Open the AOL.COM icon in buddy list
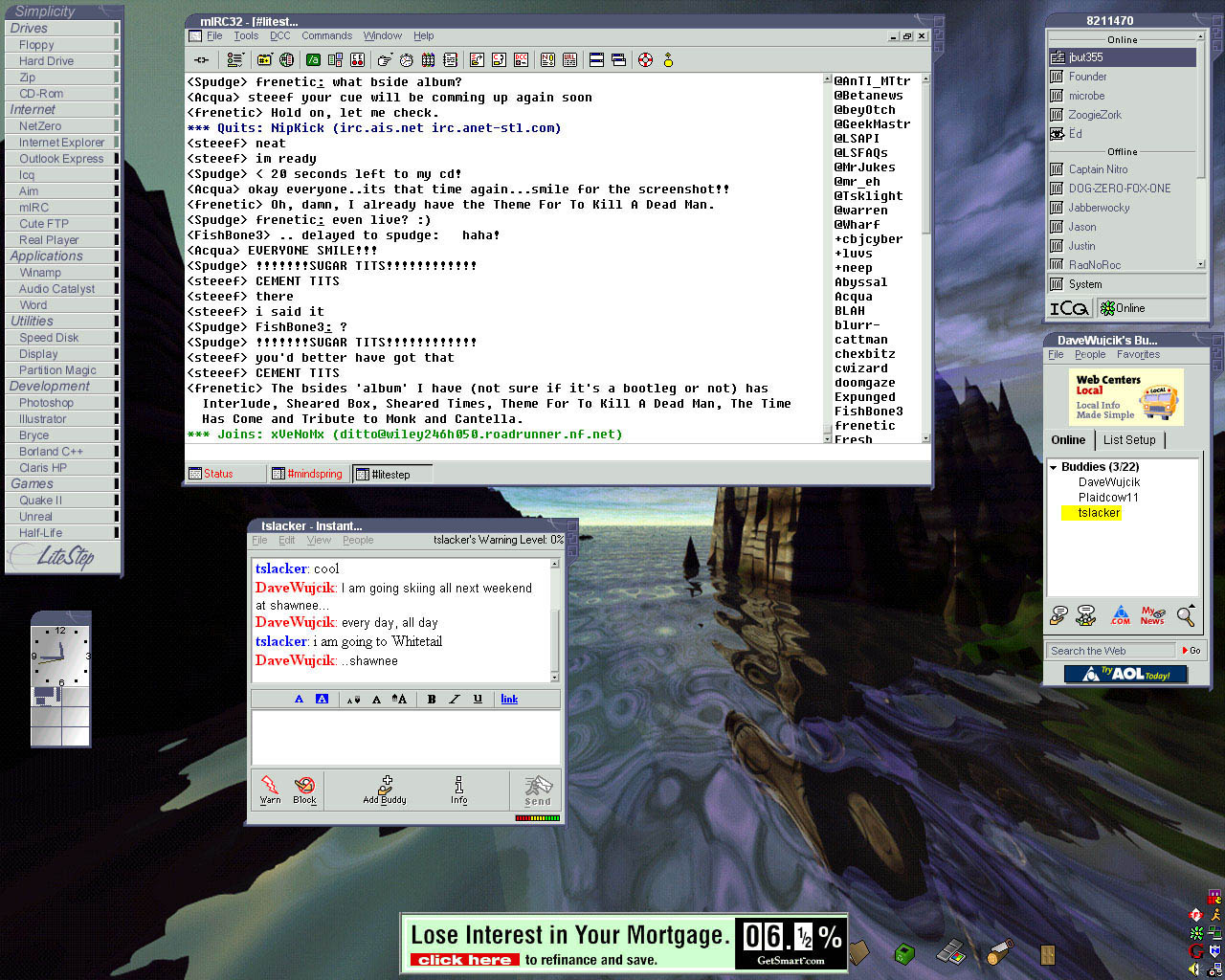Viewport: 1225px width, 980px height. 1121,615
